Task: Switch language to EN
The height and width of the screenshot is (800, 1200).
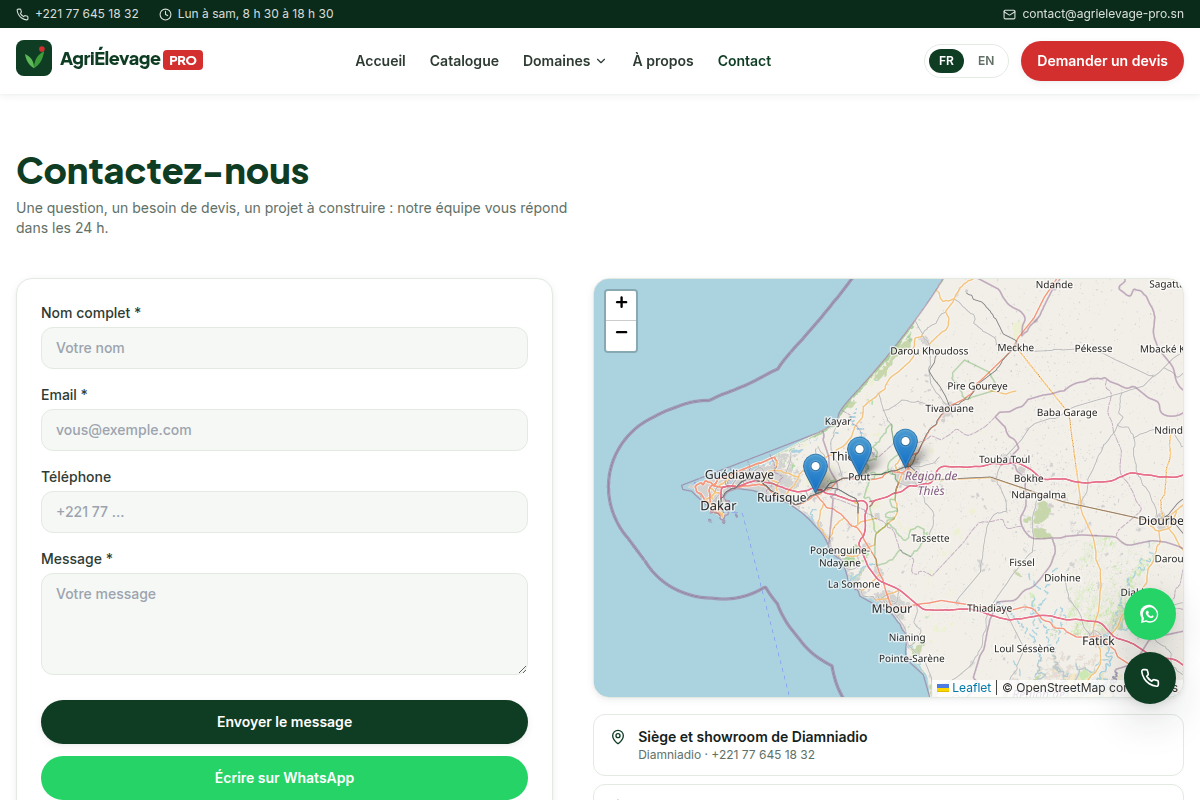Action: (x=986, y=61)
